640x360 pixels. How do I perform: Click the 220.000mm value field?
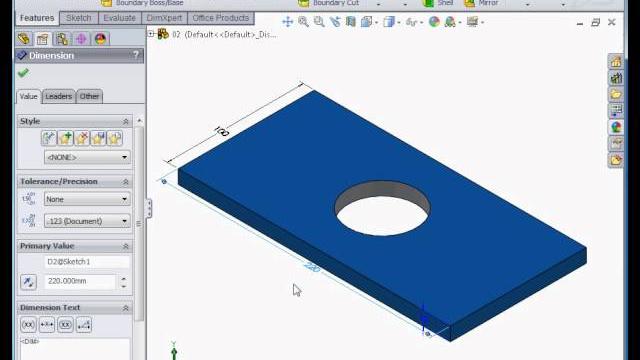(x=80, y=281)
